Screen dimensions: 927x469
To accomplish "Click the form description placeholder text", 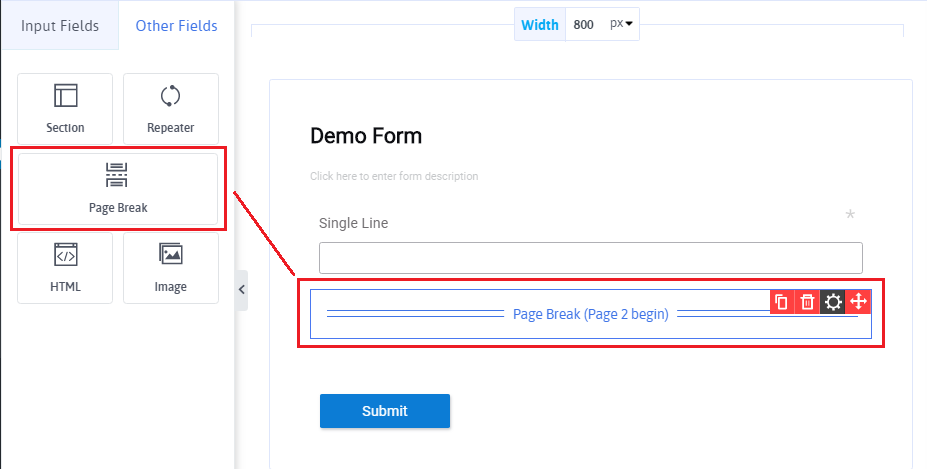I will (x=394, y=176).
